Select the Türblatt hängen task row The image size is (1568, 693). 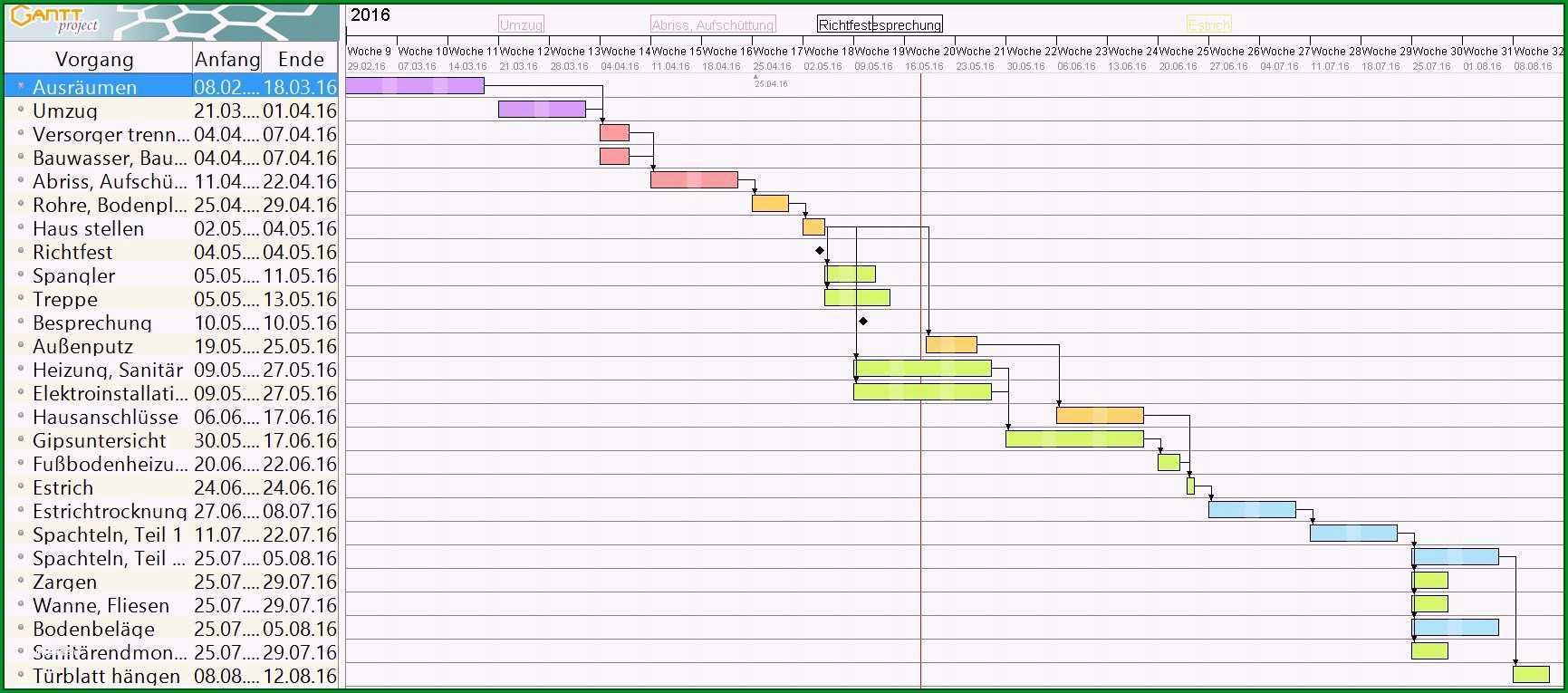tap(172, 676)
